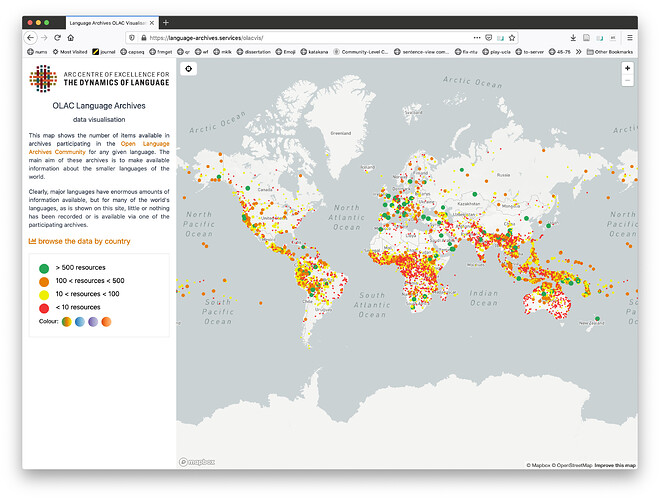Viewport: 661px width, 500px height.
Task: Click the '© OpenStreetMap' attribution link
Action: [x=572, y=465]
